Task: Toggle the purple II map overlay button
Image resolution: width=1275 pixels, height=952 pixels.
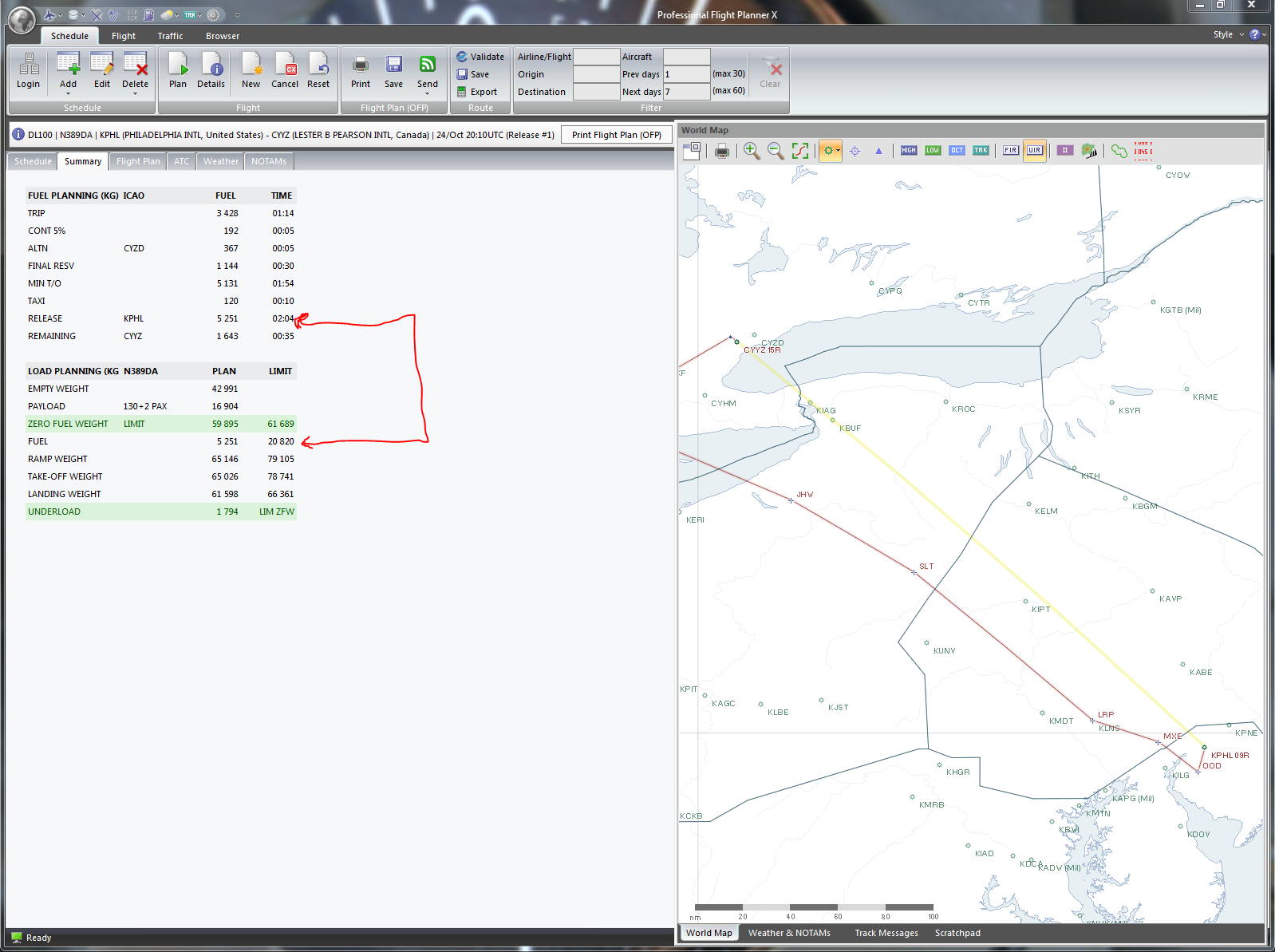Action: pos(1065,150)
